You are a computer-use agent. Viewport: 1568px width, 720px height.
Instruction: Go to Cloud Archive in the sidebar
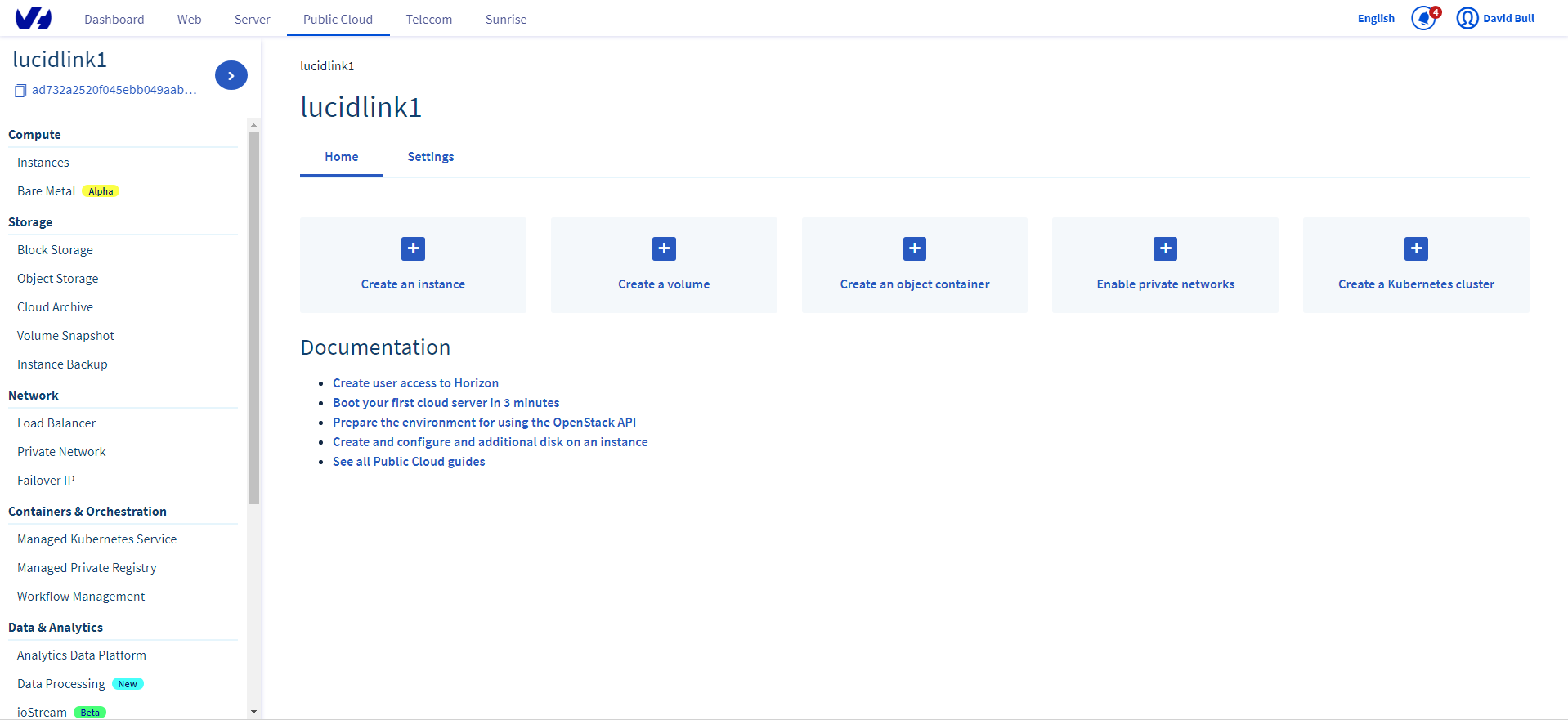coord(55,307)
